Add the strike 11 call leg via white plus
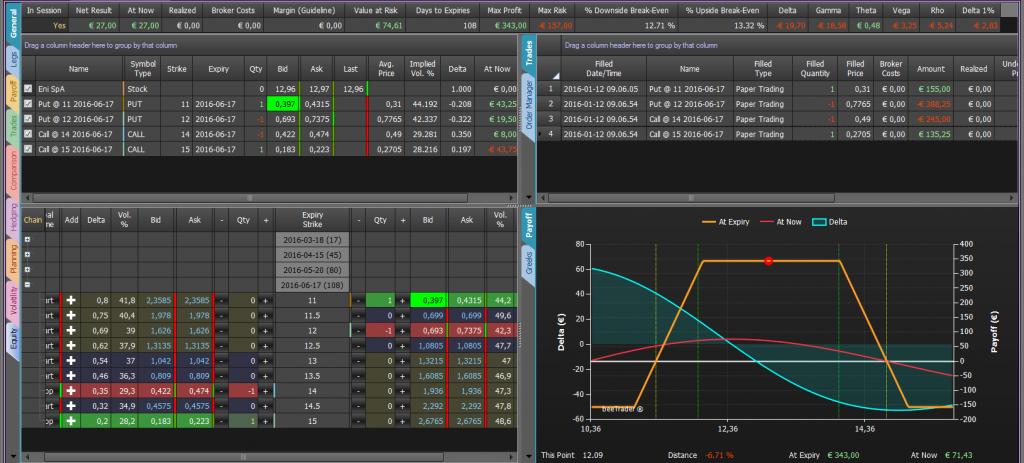The width and height of the screenshot is (1024, 463). point(71,300)
